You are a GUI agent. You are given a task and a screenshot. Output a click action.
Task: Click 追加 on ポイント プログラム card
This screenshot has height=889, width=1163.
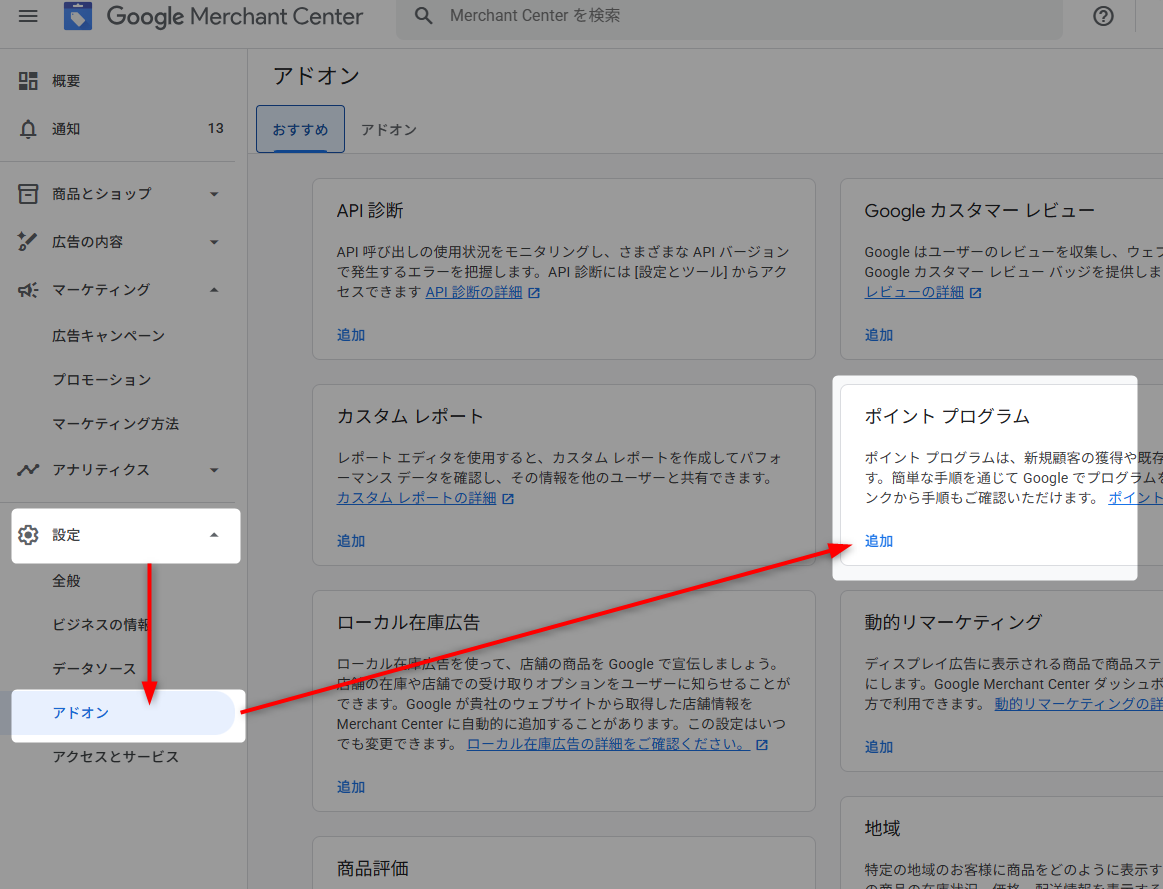pyautogui.click(x=879, y=541)
